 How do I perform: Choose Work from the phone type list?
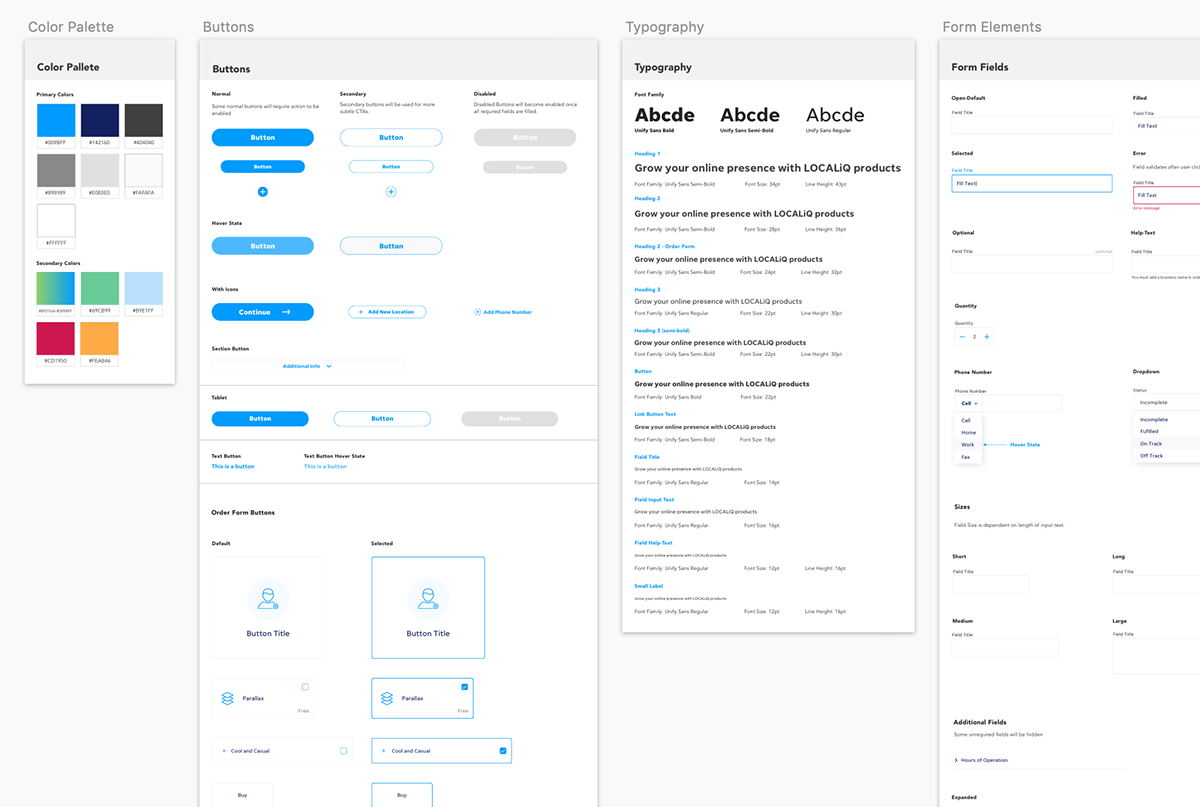click(969, 445)
